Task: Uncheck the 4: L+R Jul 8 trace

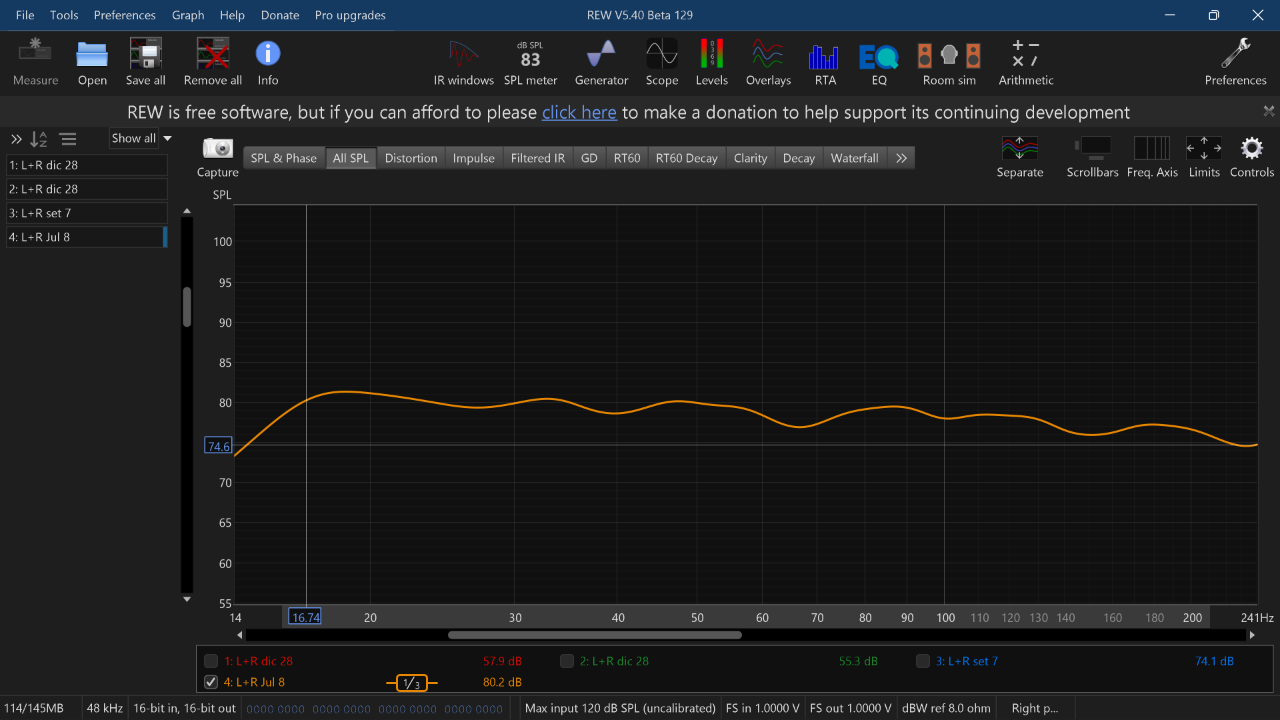Action: point(211,682)
